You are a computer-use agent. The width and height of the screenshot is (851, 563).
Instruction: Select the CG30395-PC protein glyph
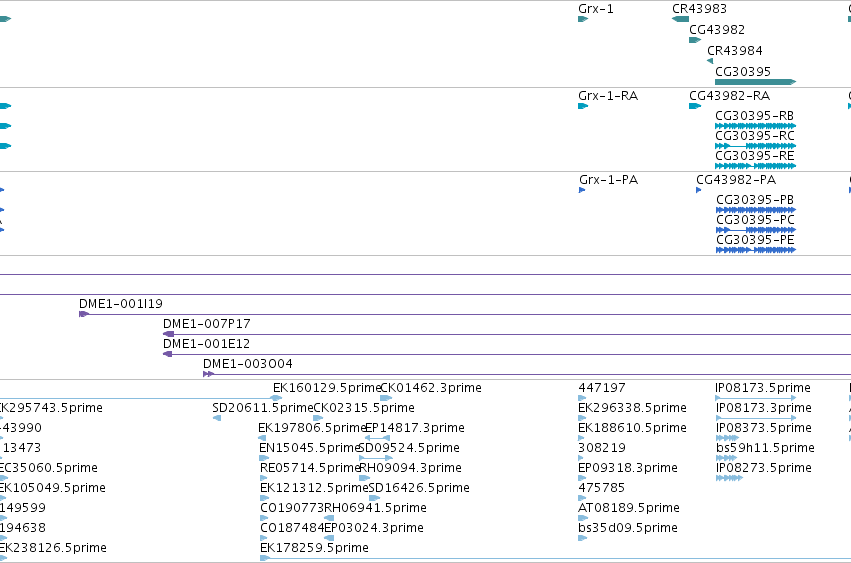click(756, 230)
